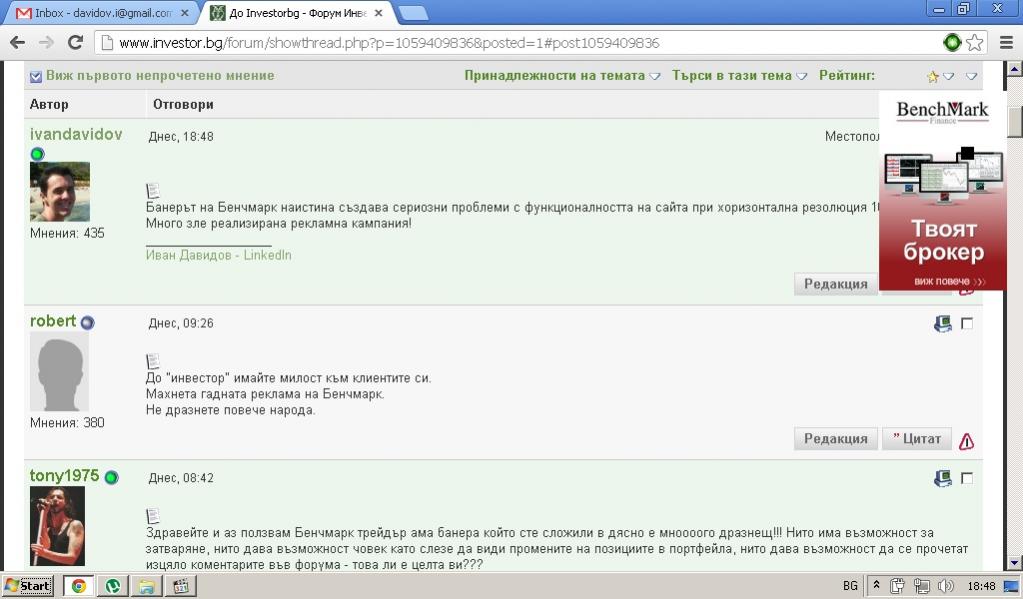Reload the page with the refresh icon
The height and width of the screenshot is (599, 1023).
pos(76,43)
